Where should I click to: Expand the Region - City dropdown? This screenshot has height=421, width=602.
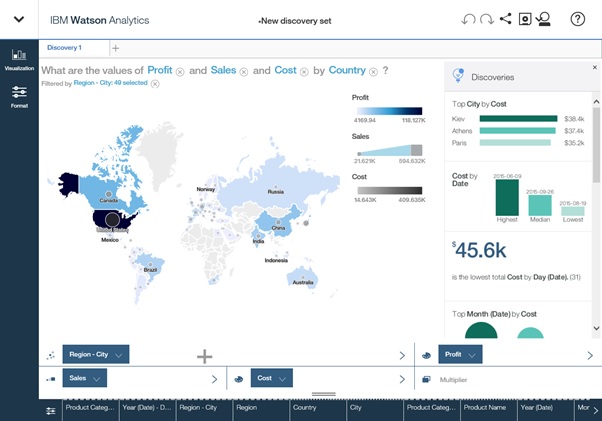coord(118,355)
